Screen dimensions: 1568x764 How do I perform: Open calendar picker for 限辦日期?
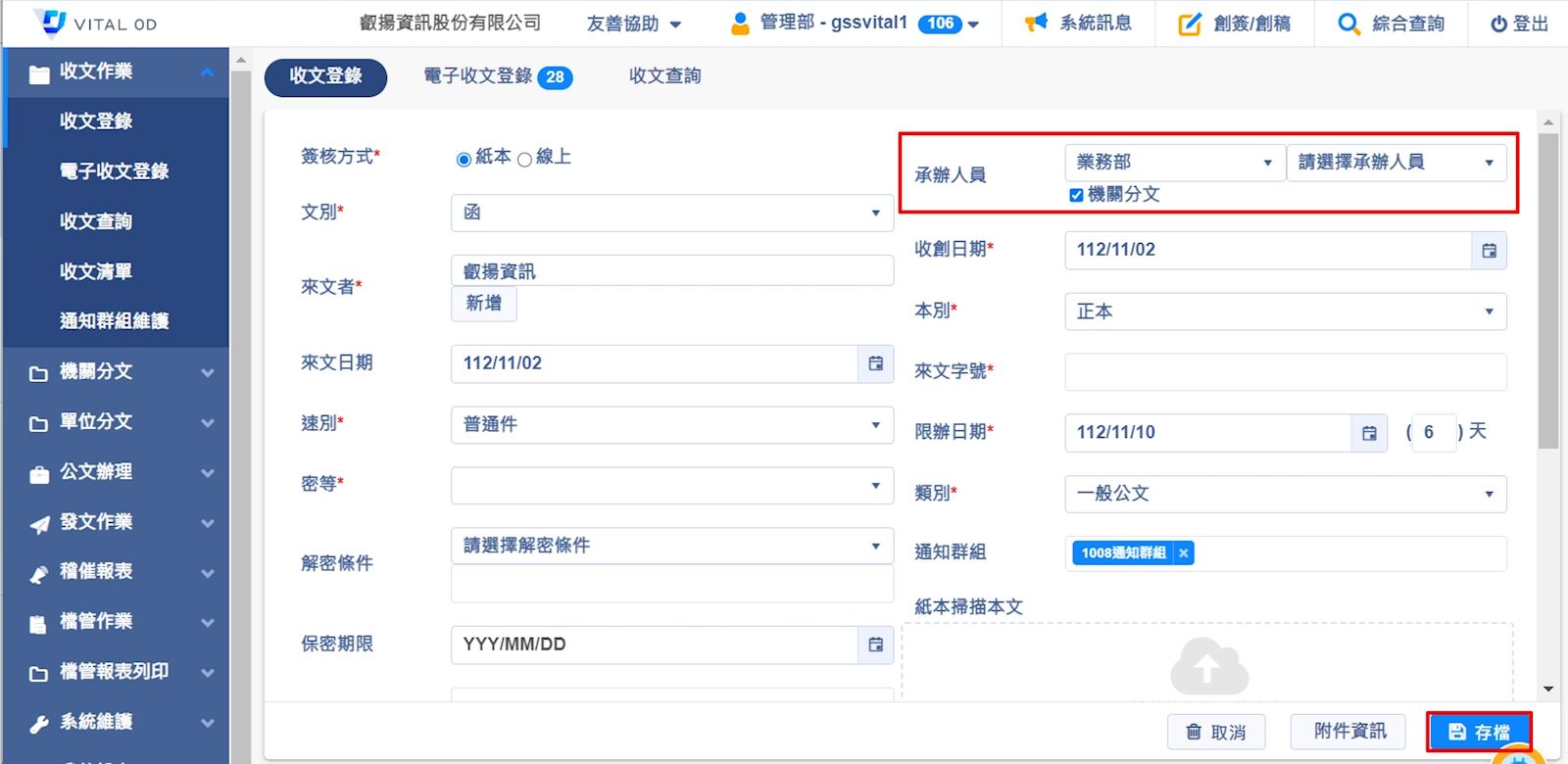(x=1369, y=433)
